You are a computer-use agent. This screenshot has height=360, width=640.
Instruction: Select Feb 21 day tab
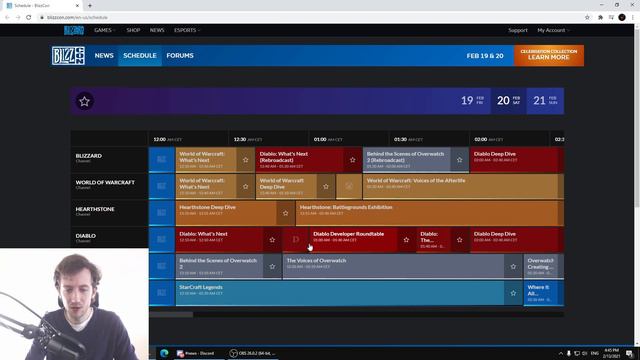[x=545, y=100]
